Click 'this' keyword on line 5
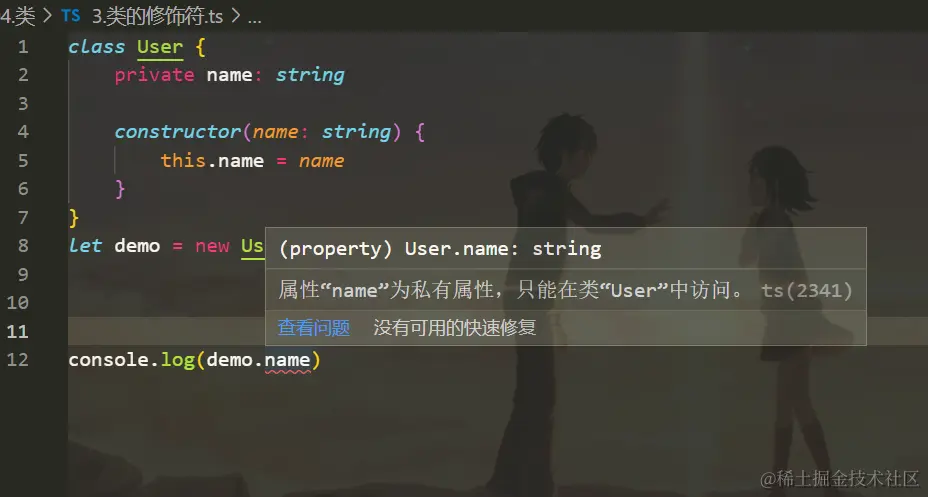Viewport: 928px width, 497px height. [183, 160]
